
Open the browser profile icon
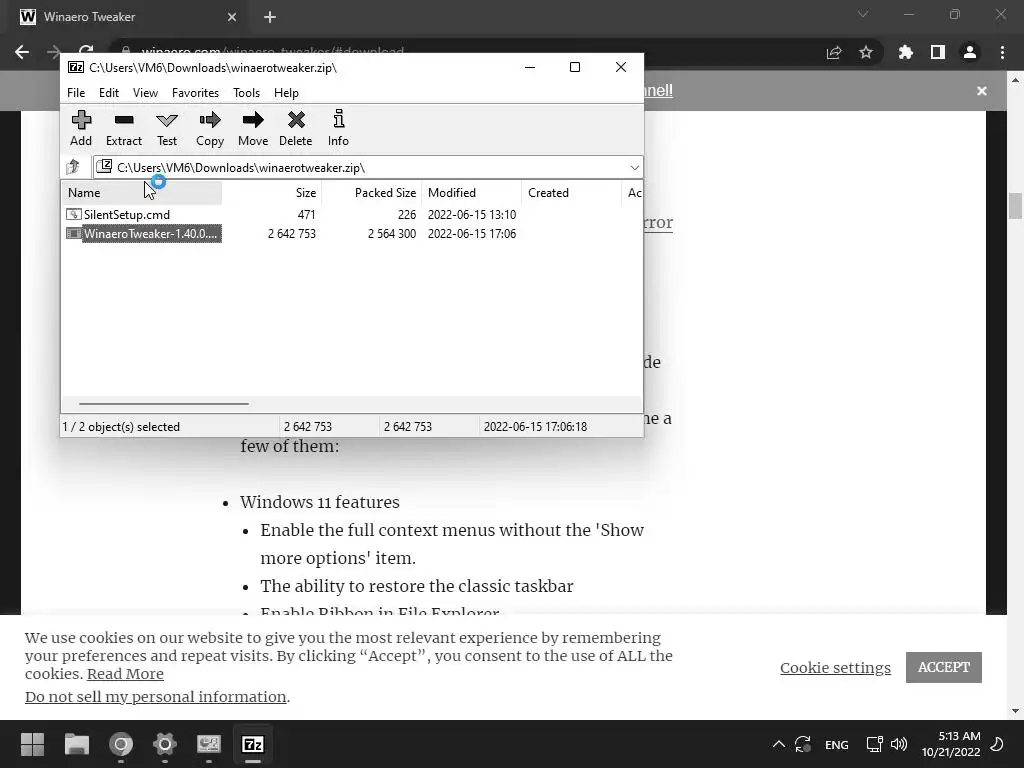point(970,52)
